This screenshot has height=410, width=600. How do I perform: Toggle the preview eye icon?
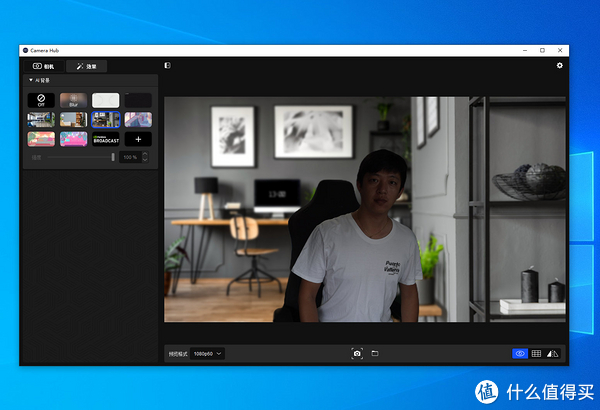[x=520, y=353]
